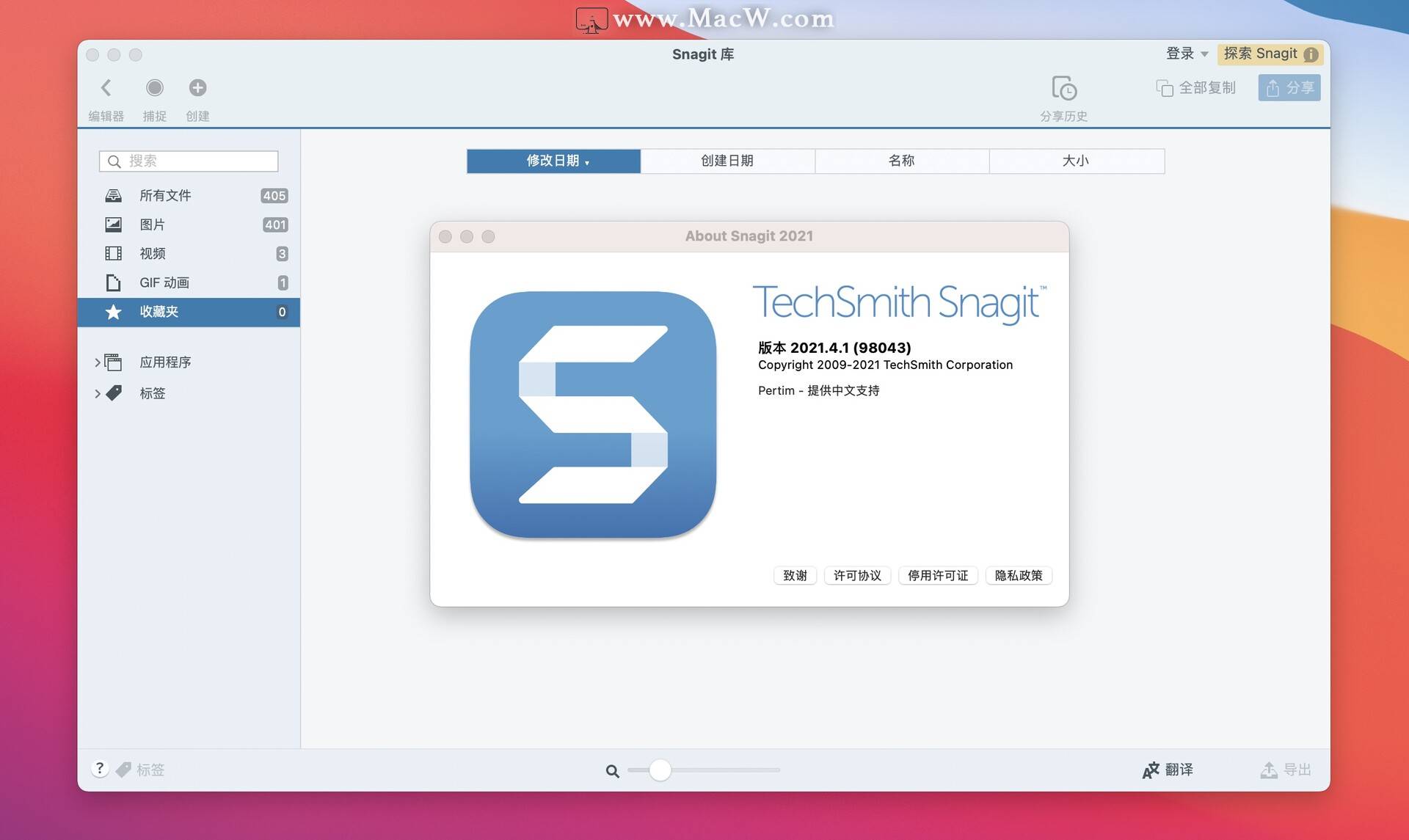The width and height of the screenshot is (1409, 840).
Task: Close the About Snagit 2021 dialog
Action: (445, 236)
